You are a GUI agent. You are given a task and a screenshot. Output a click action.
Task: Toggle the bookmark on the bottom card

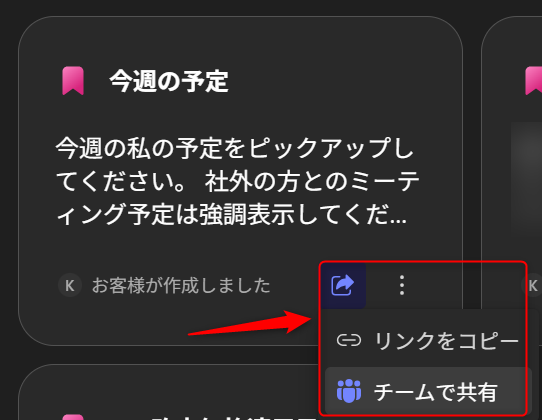tap(73, 417)
